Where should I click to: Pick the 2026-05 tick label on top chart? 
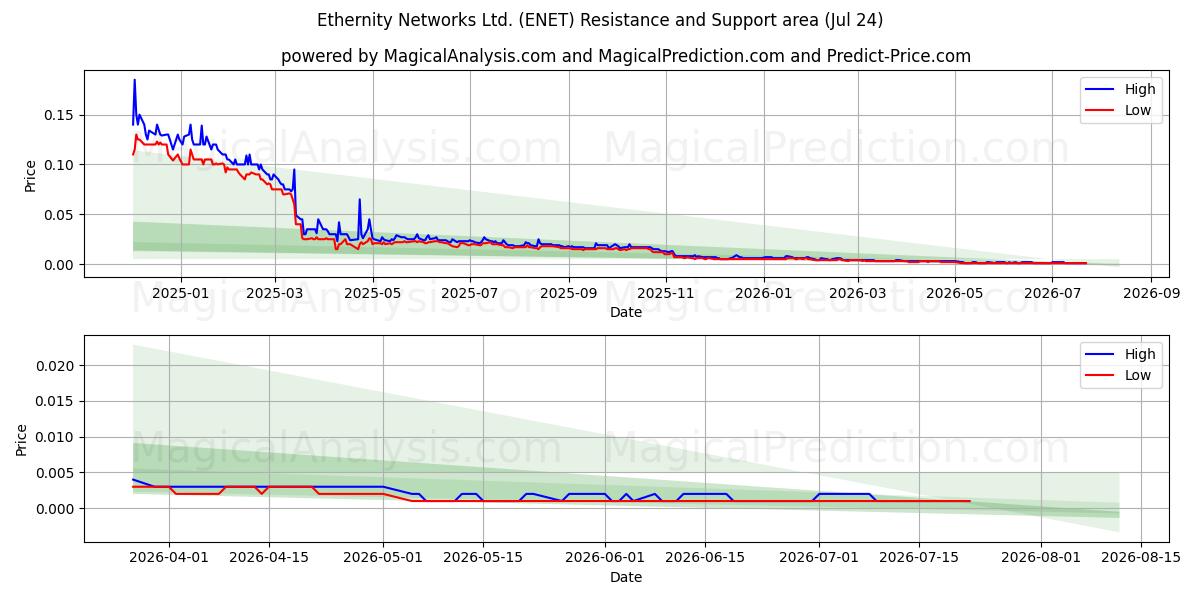pyautogui.click(x=954, y=293)
